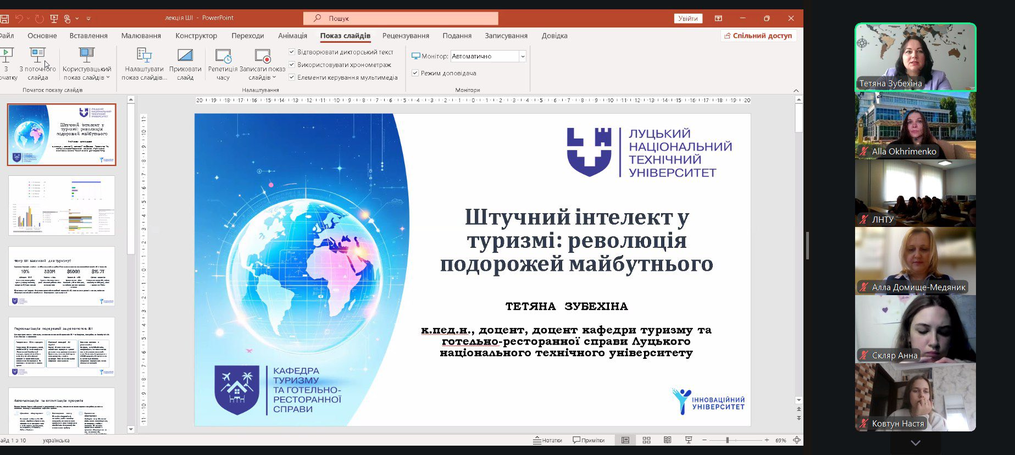
Task: Undo the last action in the title bar
Action: 19,18
